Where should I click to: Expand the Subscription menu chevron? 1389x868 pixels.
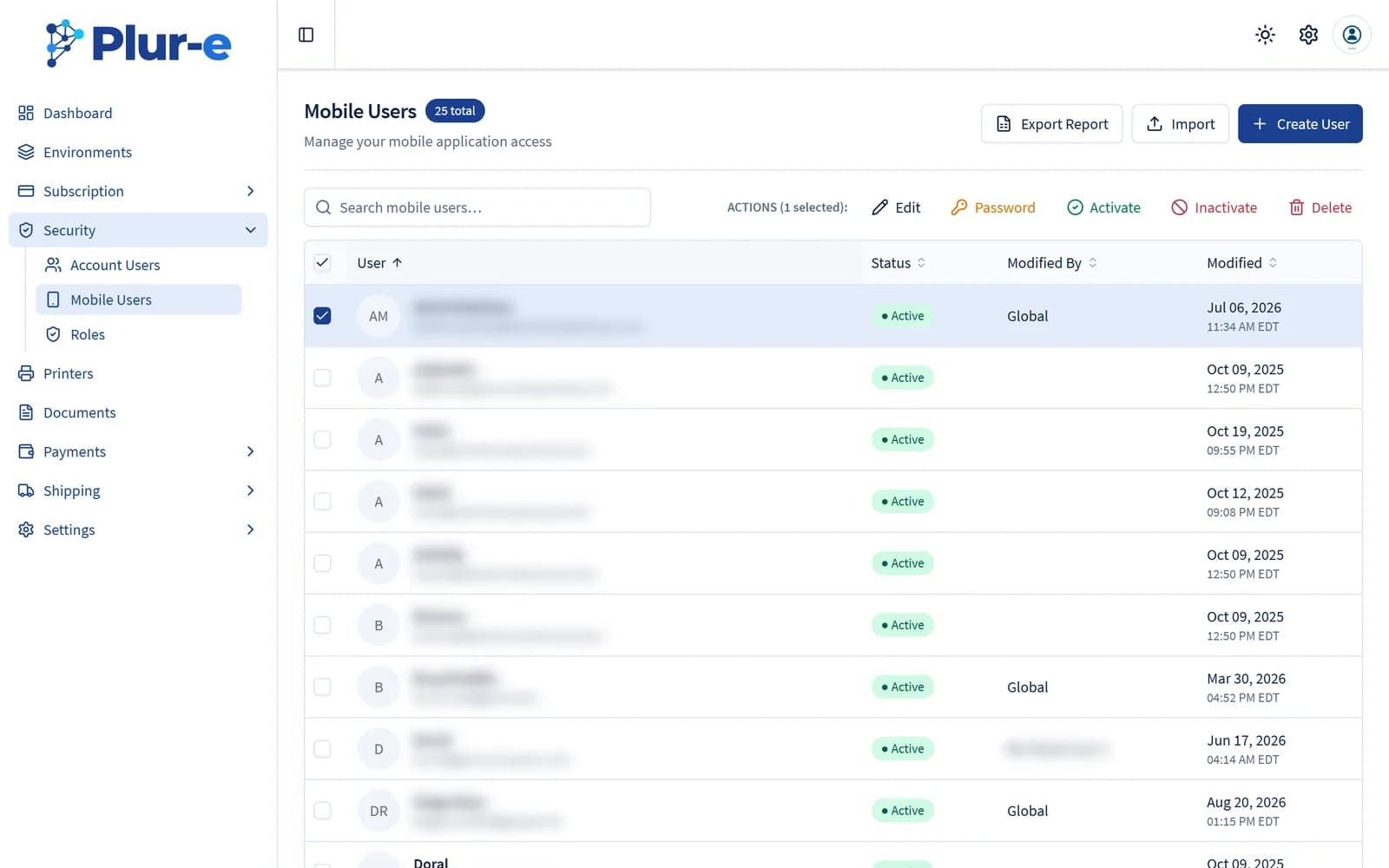[250, 191]
